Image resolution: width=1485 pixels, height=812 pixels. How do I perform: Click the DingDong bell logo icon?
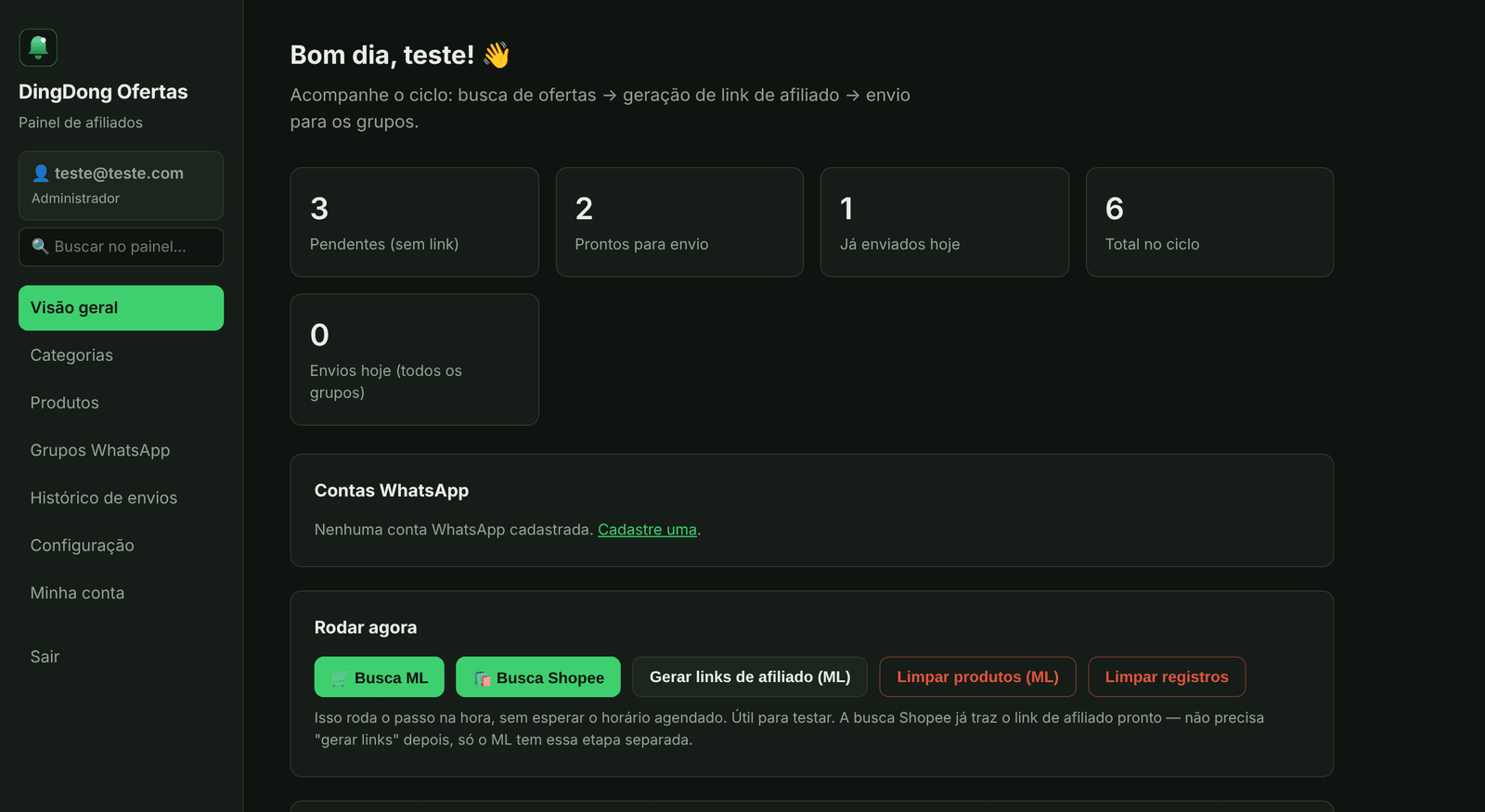click(x=38, y=47)
